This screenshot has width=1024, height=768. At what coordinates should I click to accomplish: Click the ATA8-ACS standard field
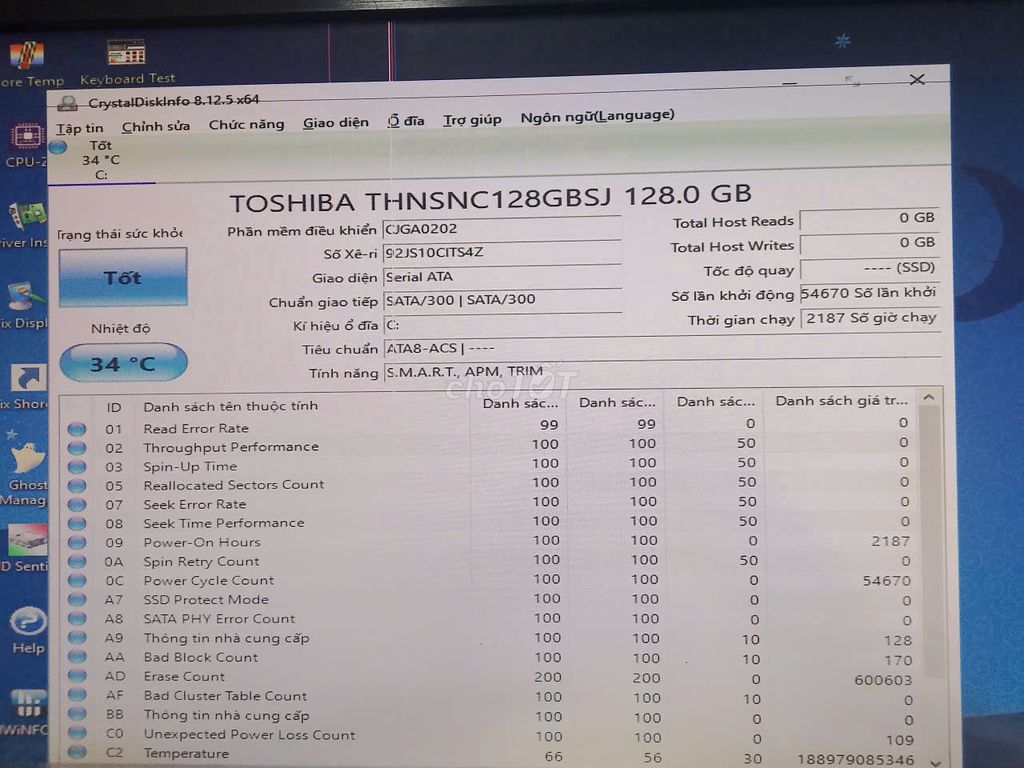pyautogui.click(x=662, y=347)
